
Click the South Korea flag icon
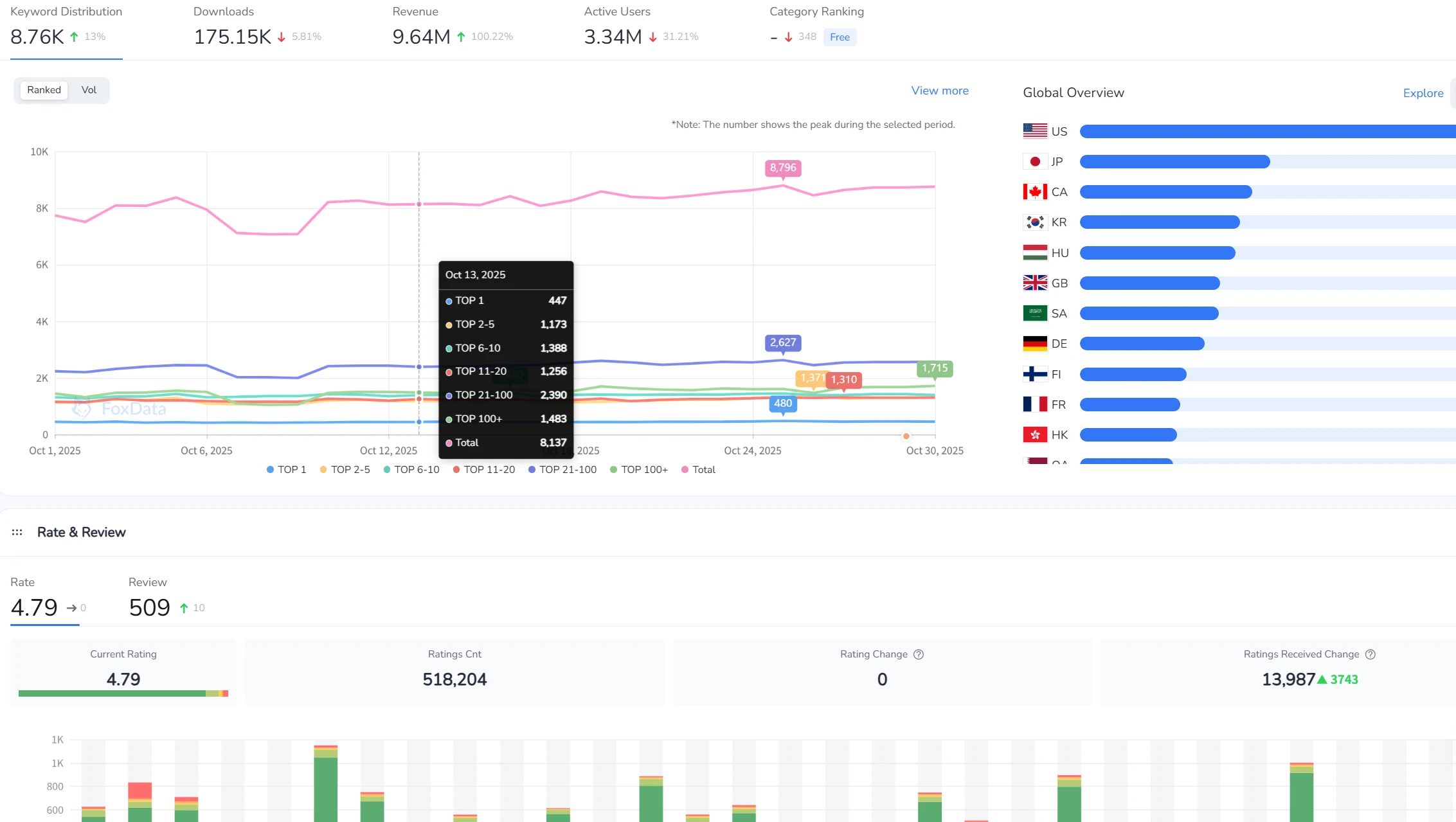tap(1035, 222)
